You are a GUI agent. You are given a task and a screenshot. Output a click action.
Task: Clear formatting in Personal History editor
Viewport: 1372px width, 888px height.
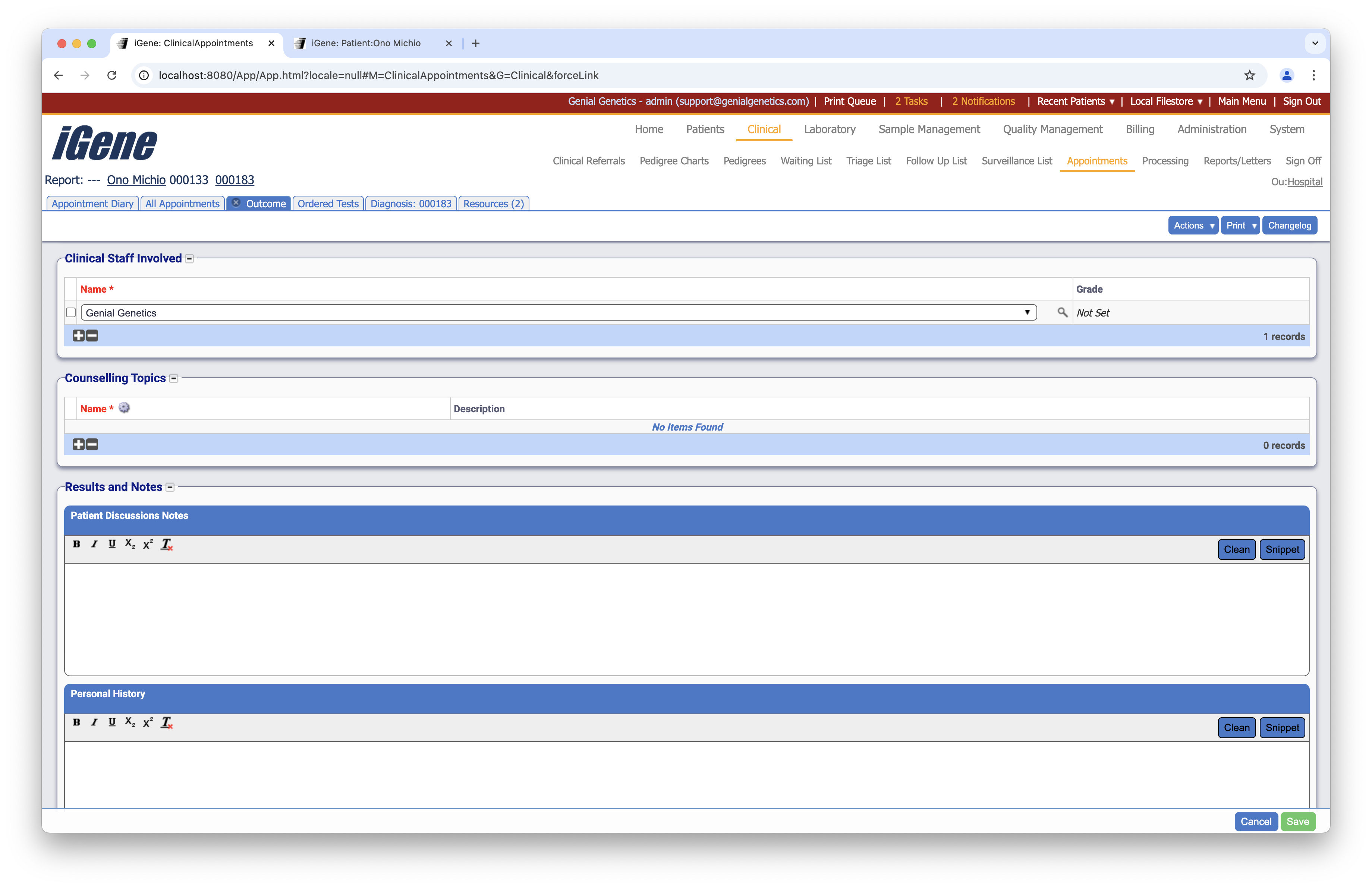(x=167, y=722)
